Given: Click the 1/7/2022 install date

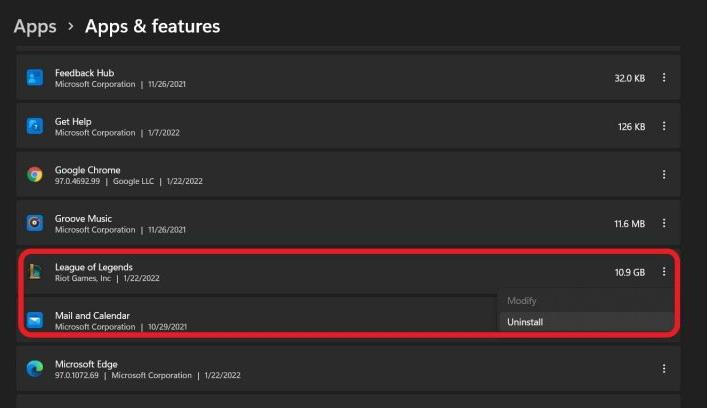Looking at the screenshot, I should (164, 133).
